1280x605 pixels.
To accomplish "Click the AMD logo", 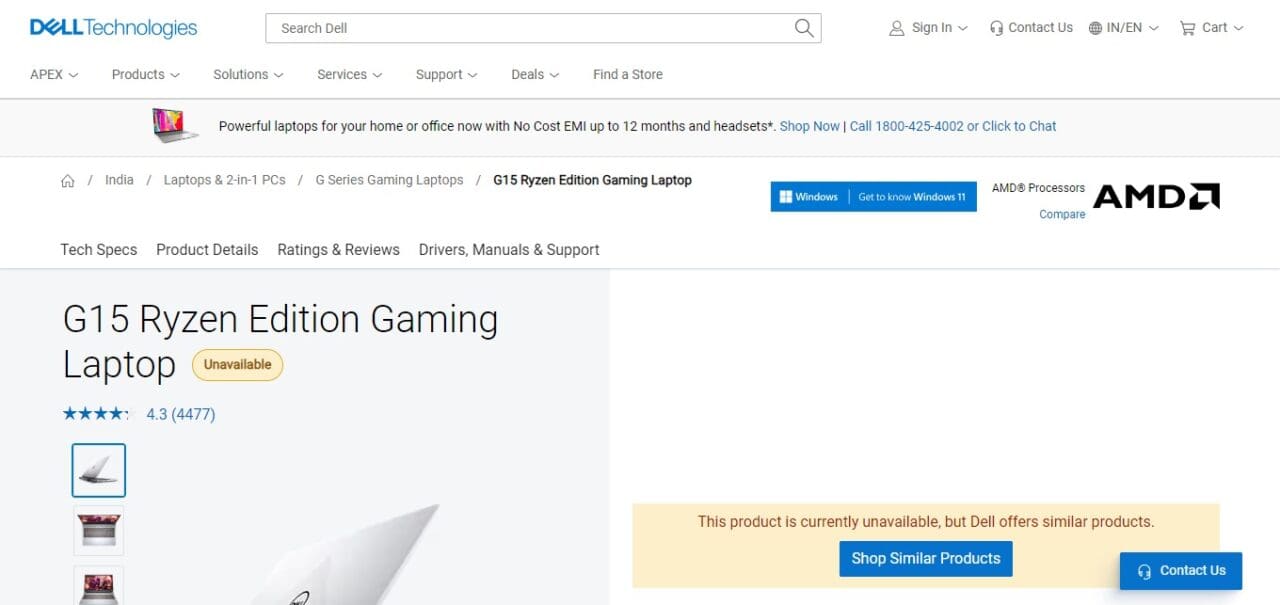I will point(1156,196).
